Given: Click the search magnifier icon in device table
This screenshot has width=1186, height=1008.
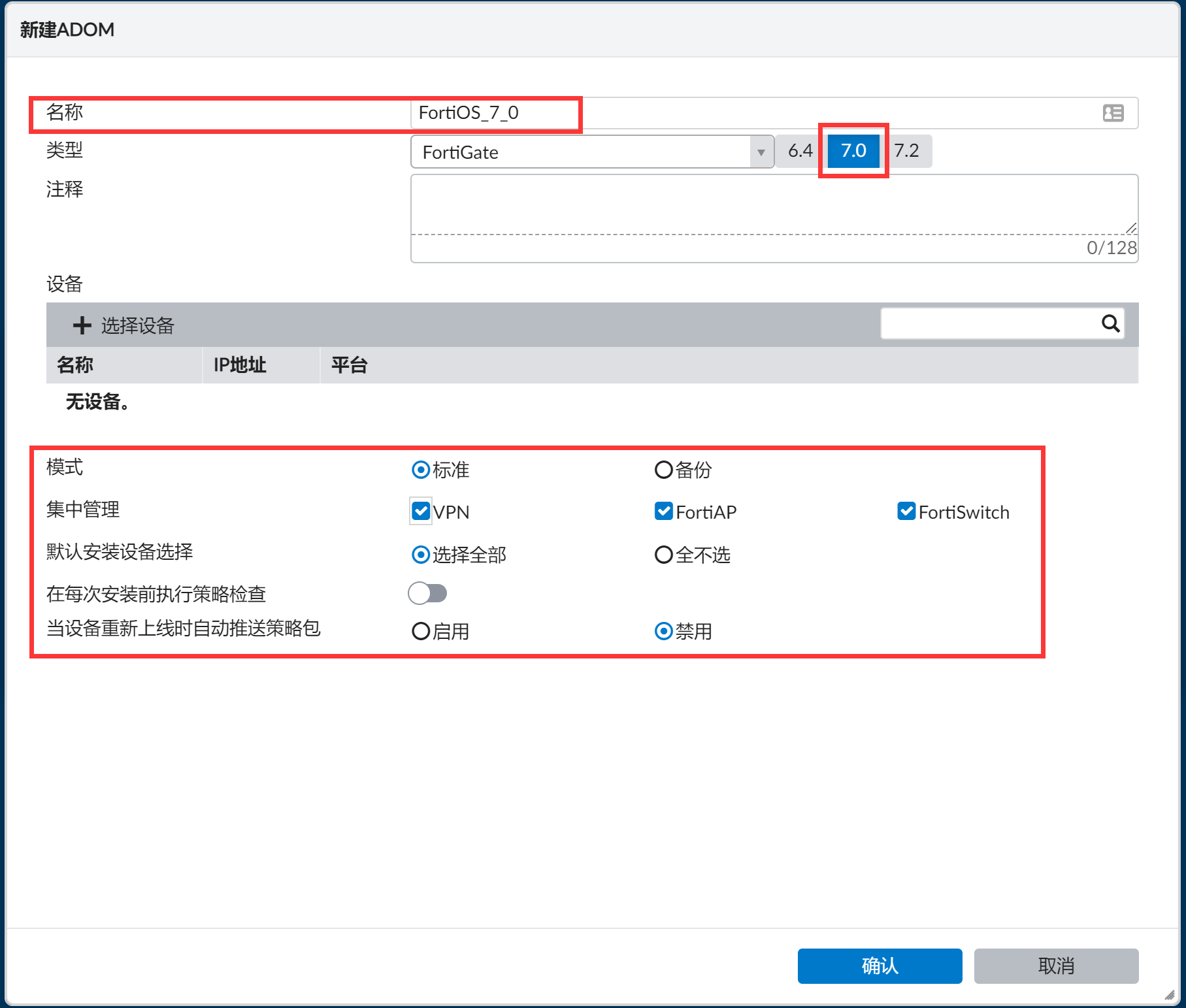Looking at the screenshot, I should click(1110, 323).
